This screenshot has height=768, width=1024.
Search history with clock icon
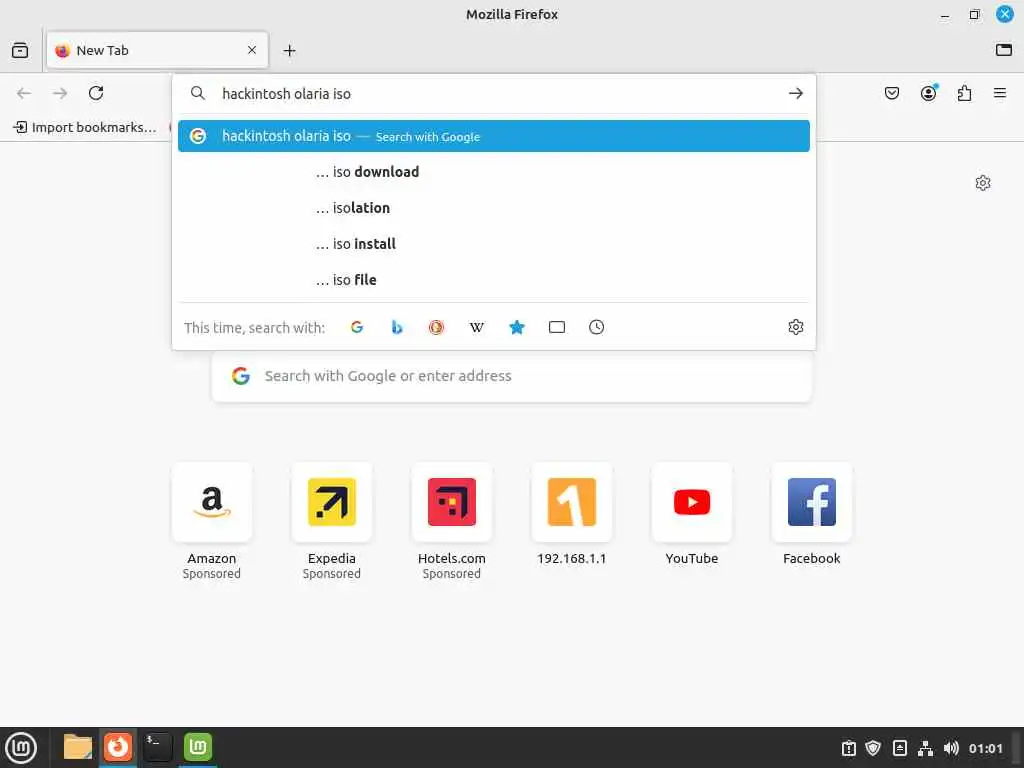(596, 327)
